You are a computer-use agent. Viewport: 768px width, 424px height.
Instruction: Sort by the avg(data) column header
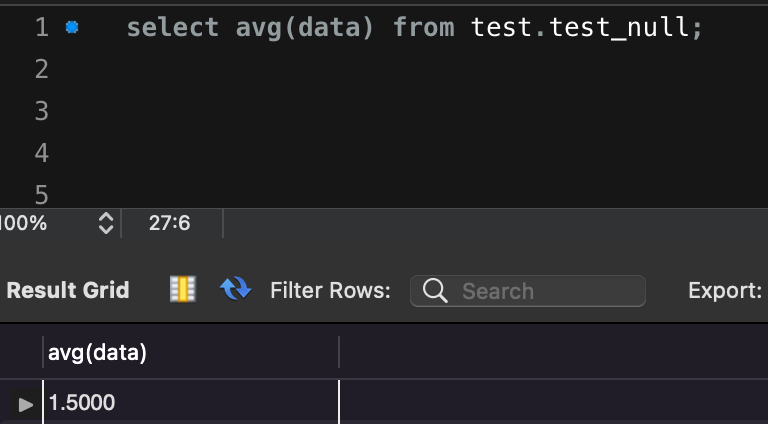click(x=98, y=352)
